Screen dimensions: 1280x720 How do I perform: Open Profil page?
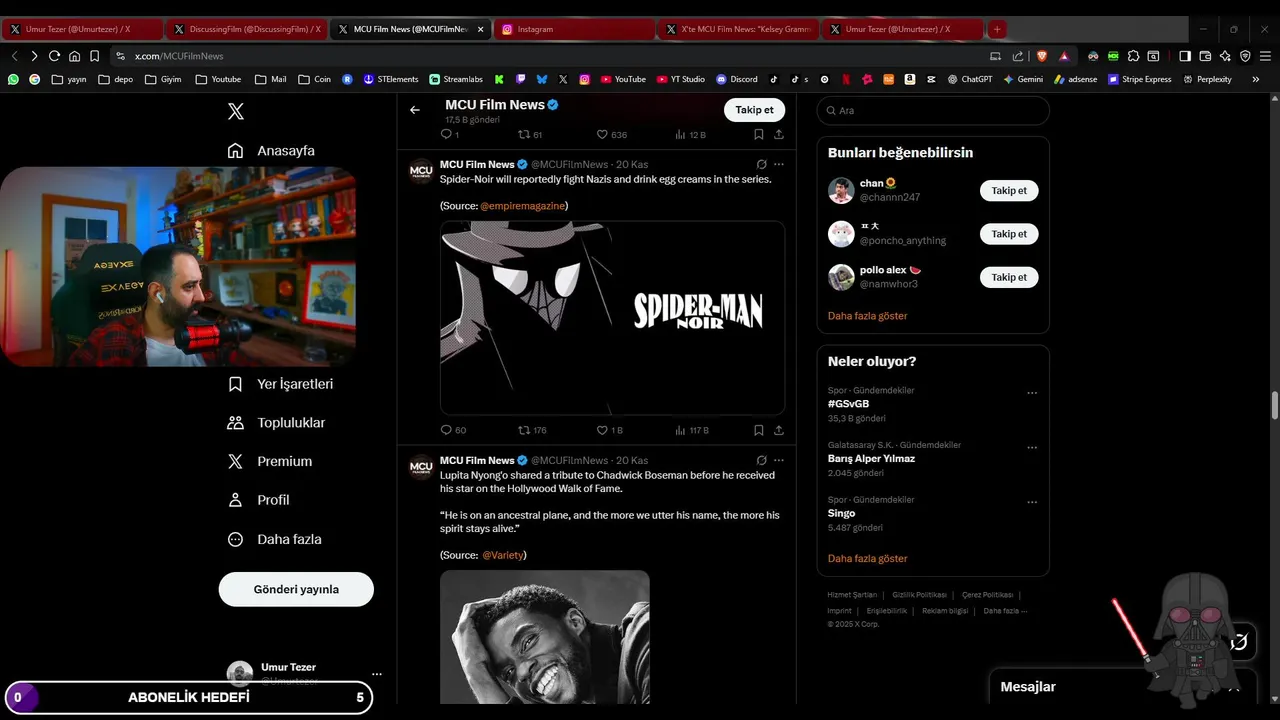258,500
